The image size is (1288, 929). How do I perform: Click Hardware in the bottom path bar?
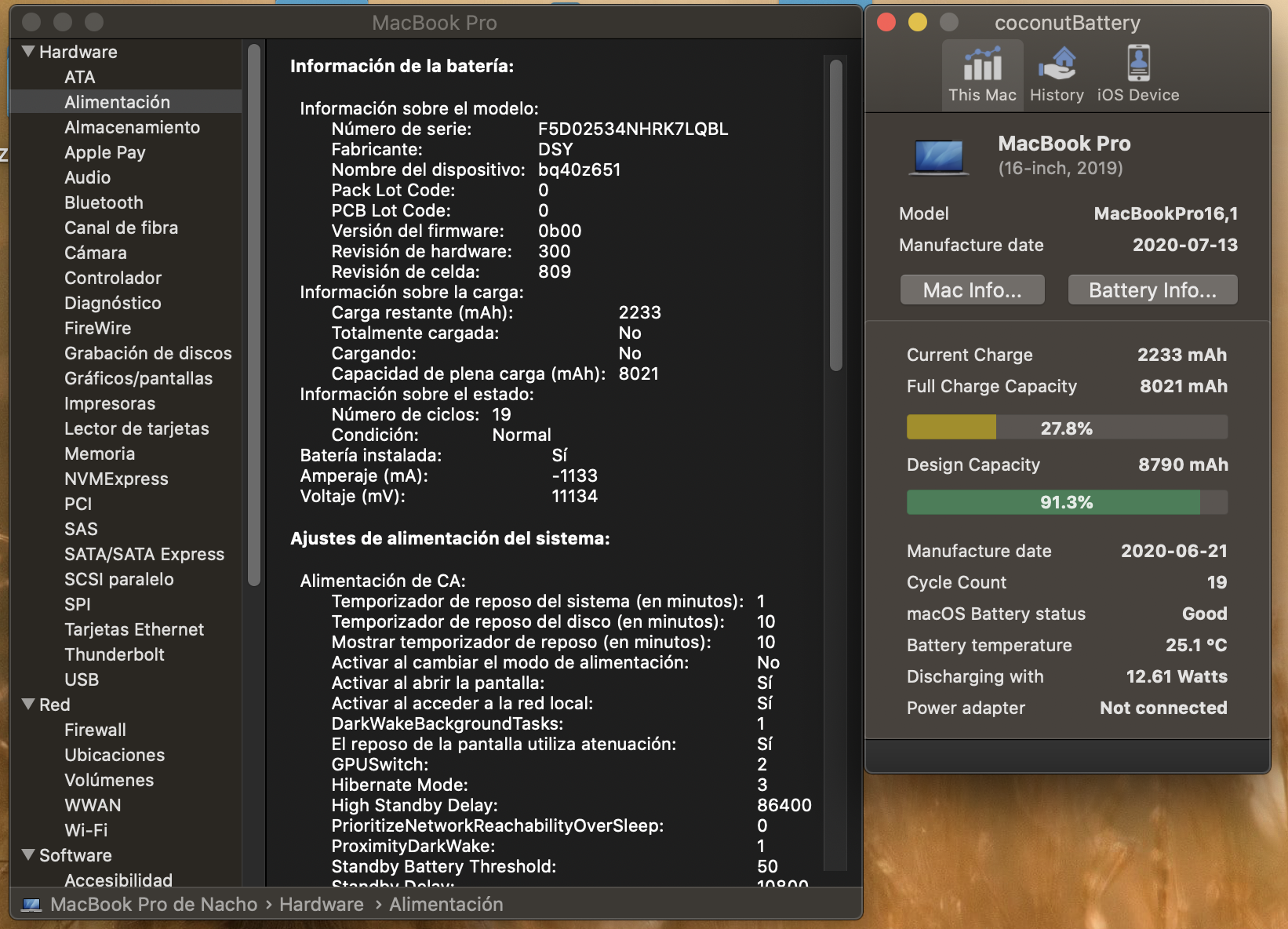pyautogui.click(x=322, y=905)
